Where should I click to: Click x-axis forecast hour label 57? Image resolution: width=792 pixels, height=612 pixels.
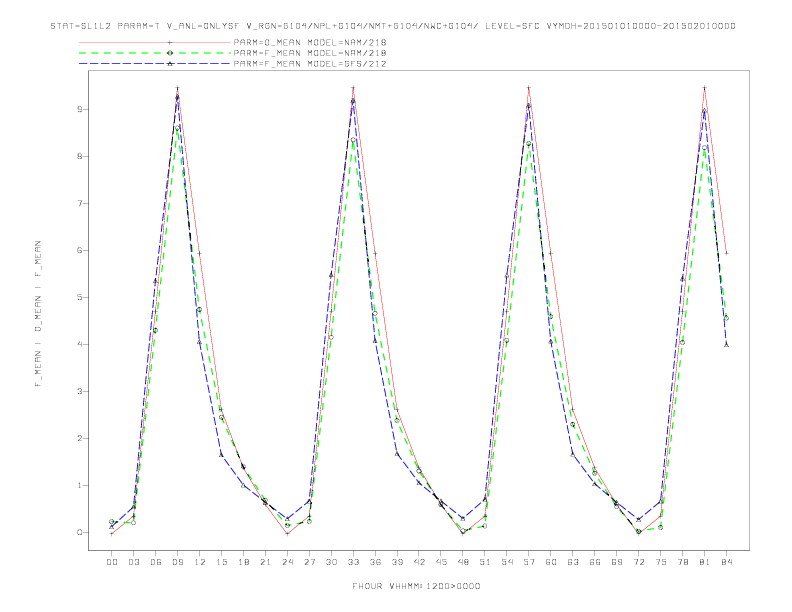point(529,562)
